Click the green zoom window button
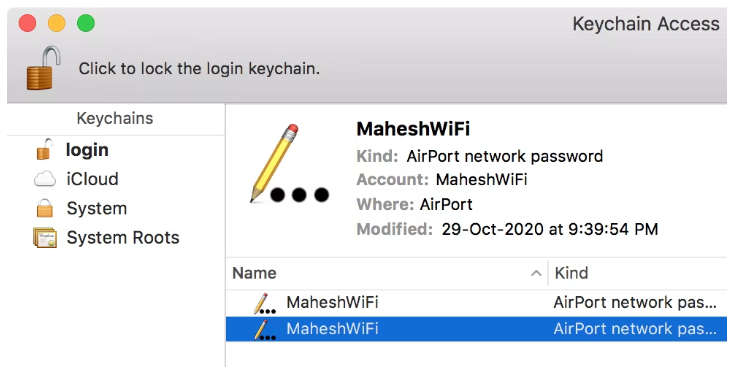The image size is (732, 383). (86, 23)
